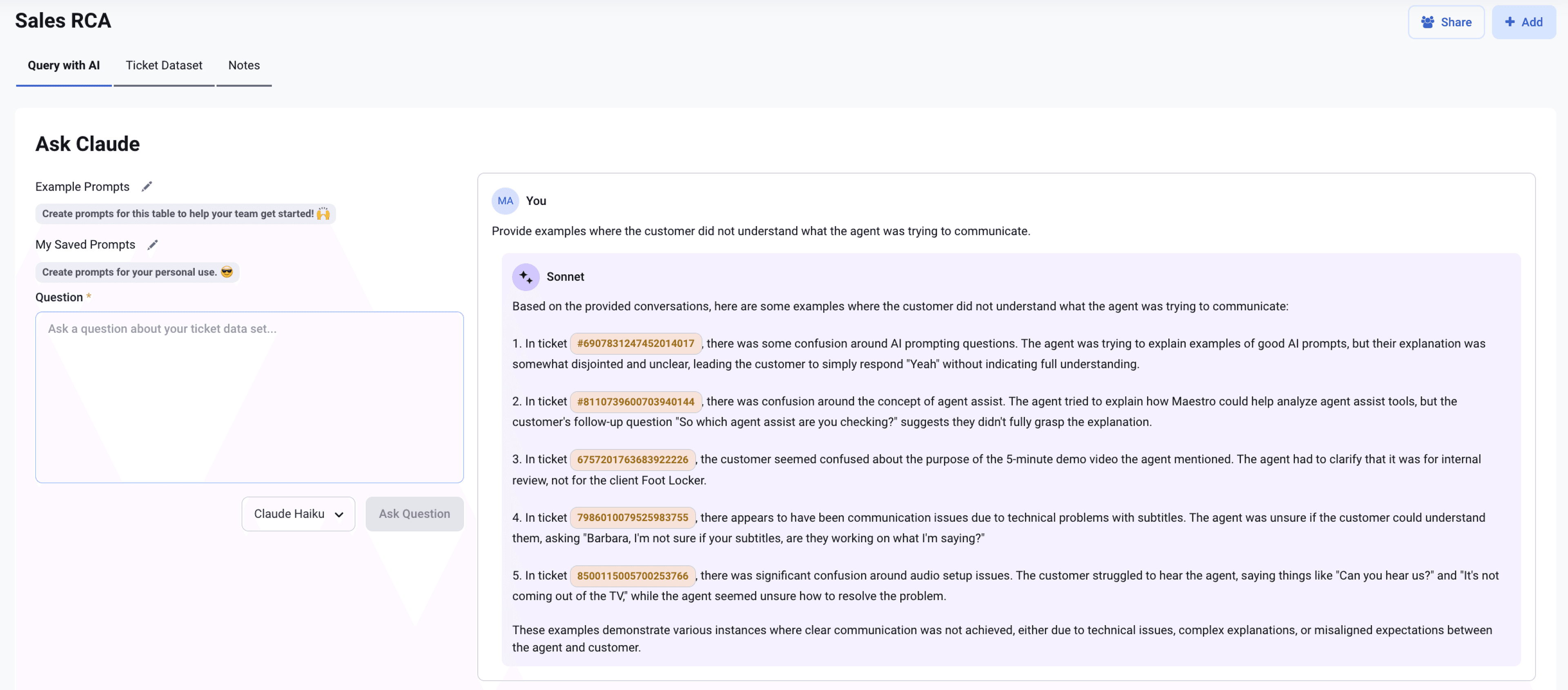Switch to the Ticket Dataset tab
1568x690 pixels.
(164, 65)
